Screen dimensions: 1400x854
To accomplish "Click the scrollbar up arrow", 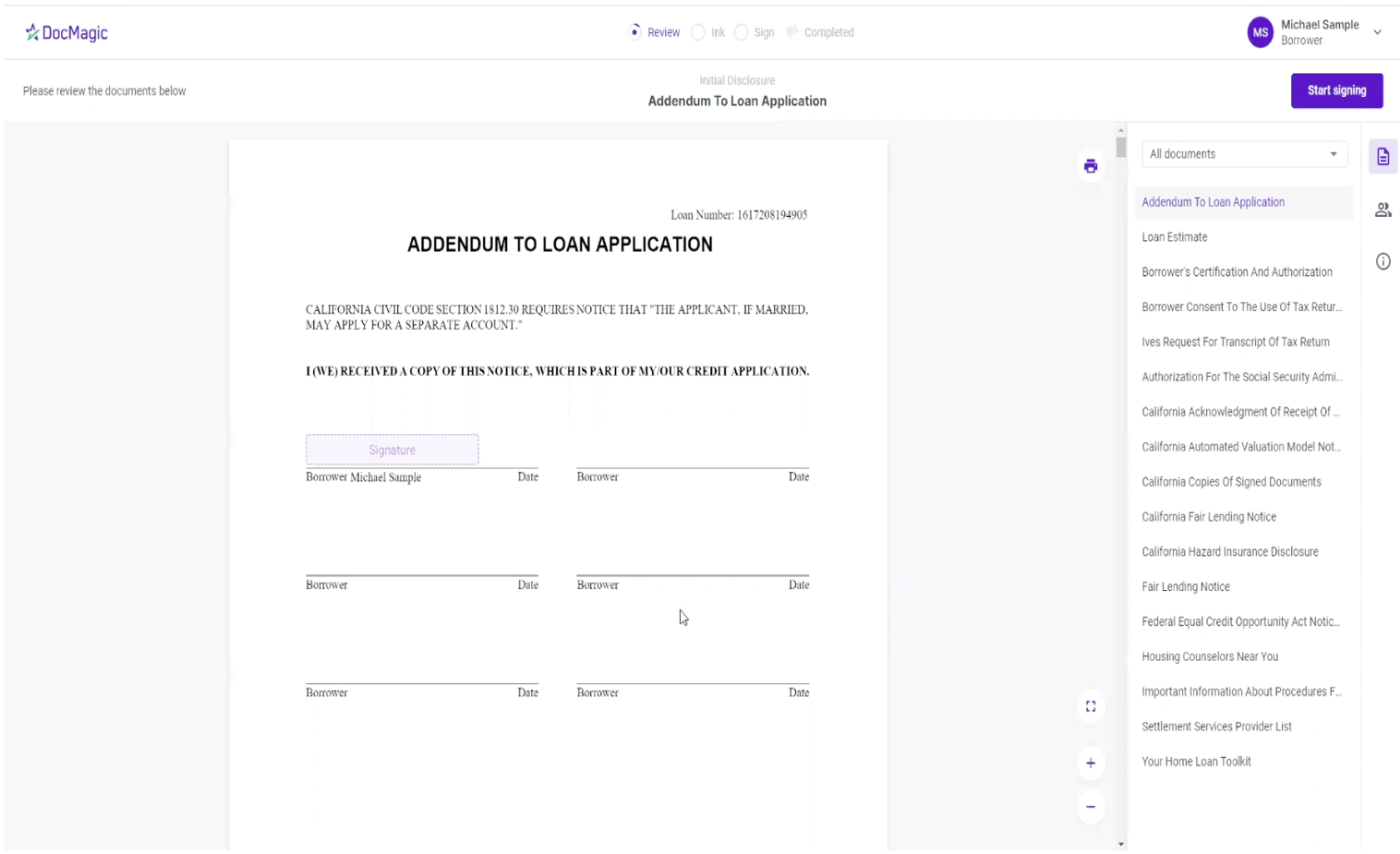I will tap(1121, 130).
